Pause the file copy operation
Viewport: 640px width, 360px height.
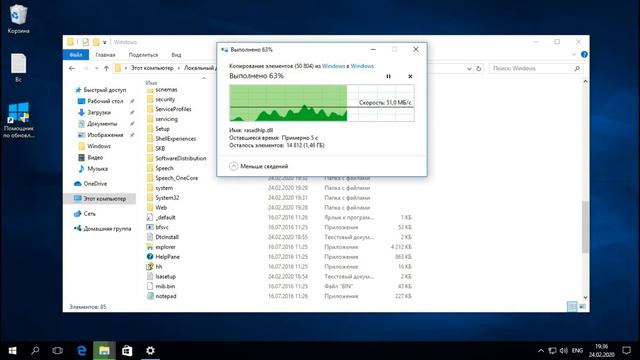388,76
